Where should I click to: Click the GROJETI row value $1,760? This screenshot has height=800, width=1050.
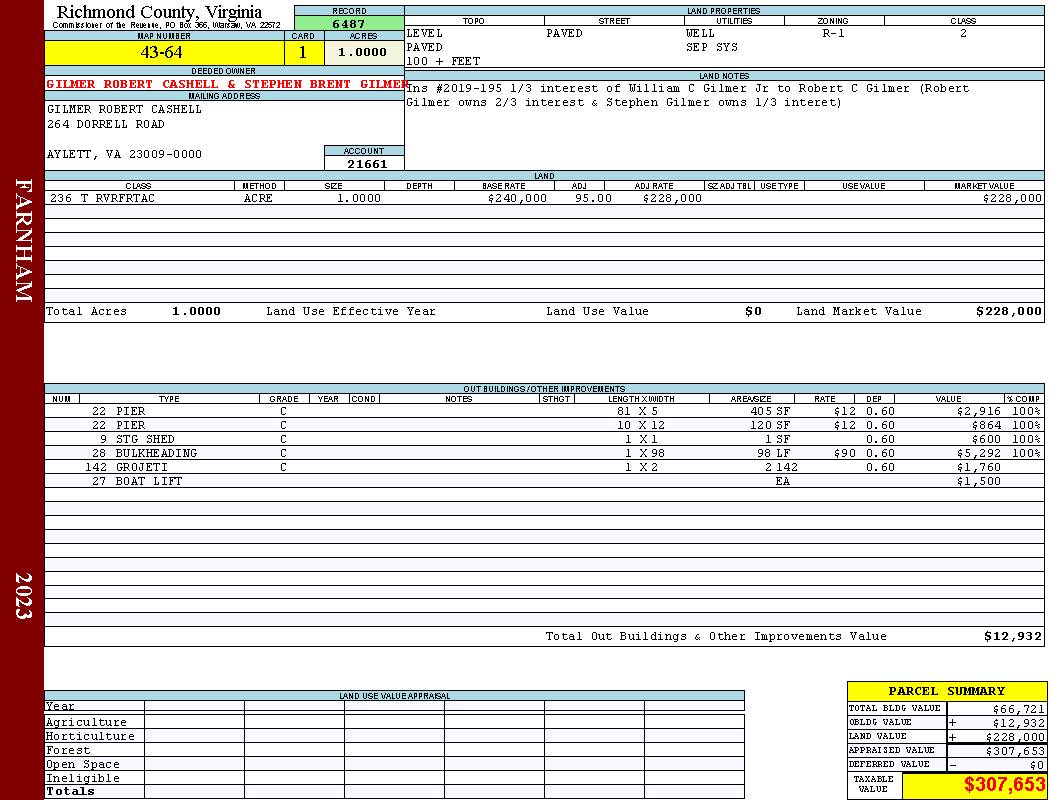coord(978,467)
